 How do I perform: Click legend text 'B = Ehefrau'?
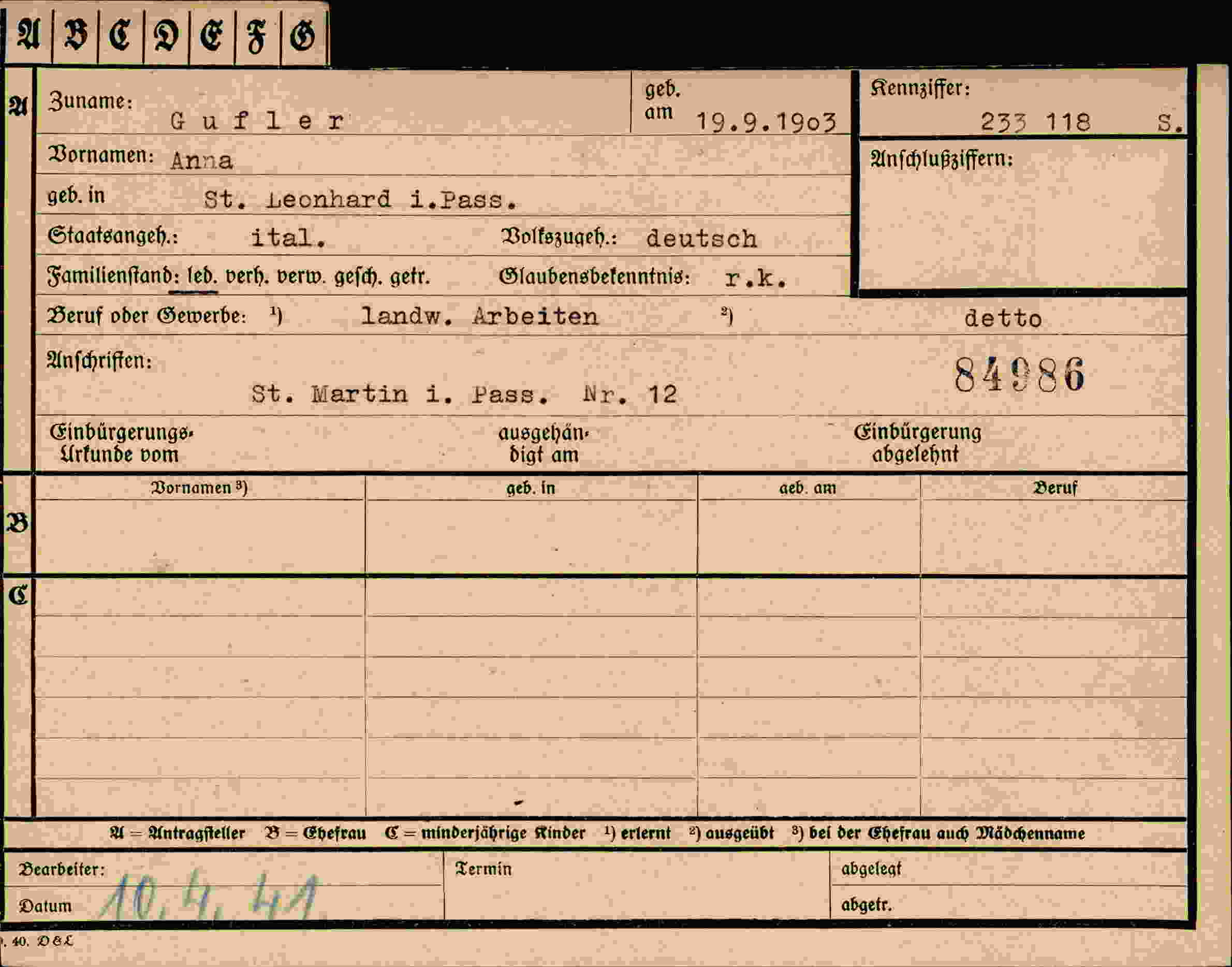pyautogui.click(x=315, y=833)
